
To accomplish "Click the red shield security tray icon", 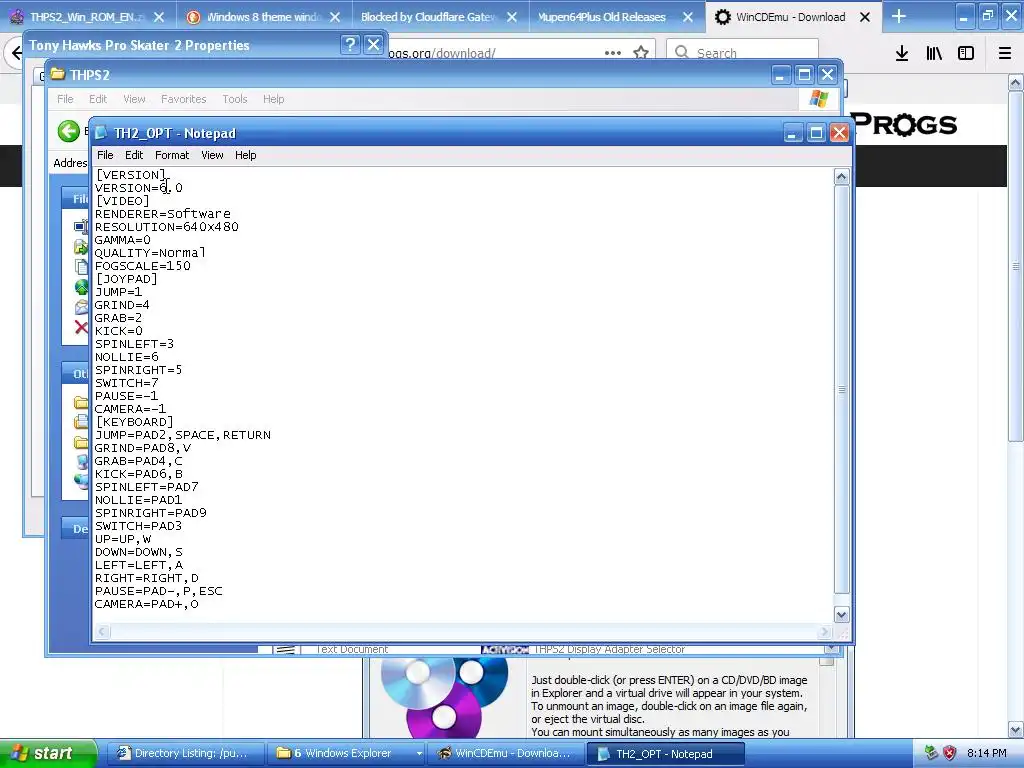I will coord(950,753).
